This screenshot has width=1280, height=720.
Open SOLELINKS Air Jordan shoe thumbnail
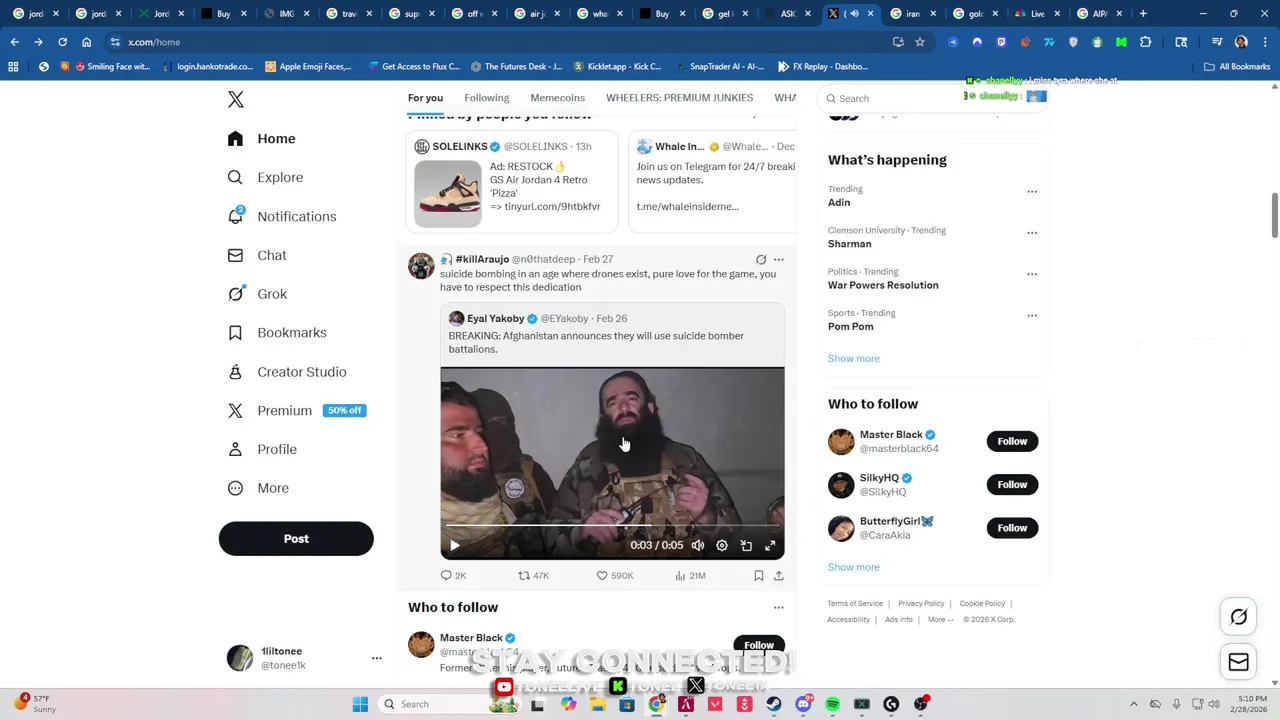tap(448, 193)
